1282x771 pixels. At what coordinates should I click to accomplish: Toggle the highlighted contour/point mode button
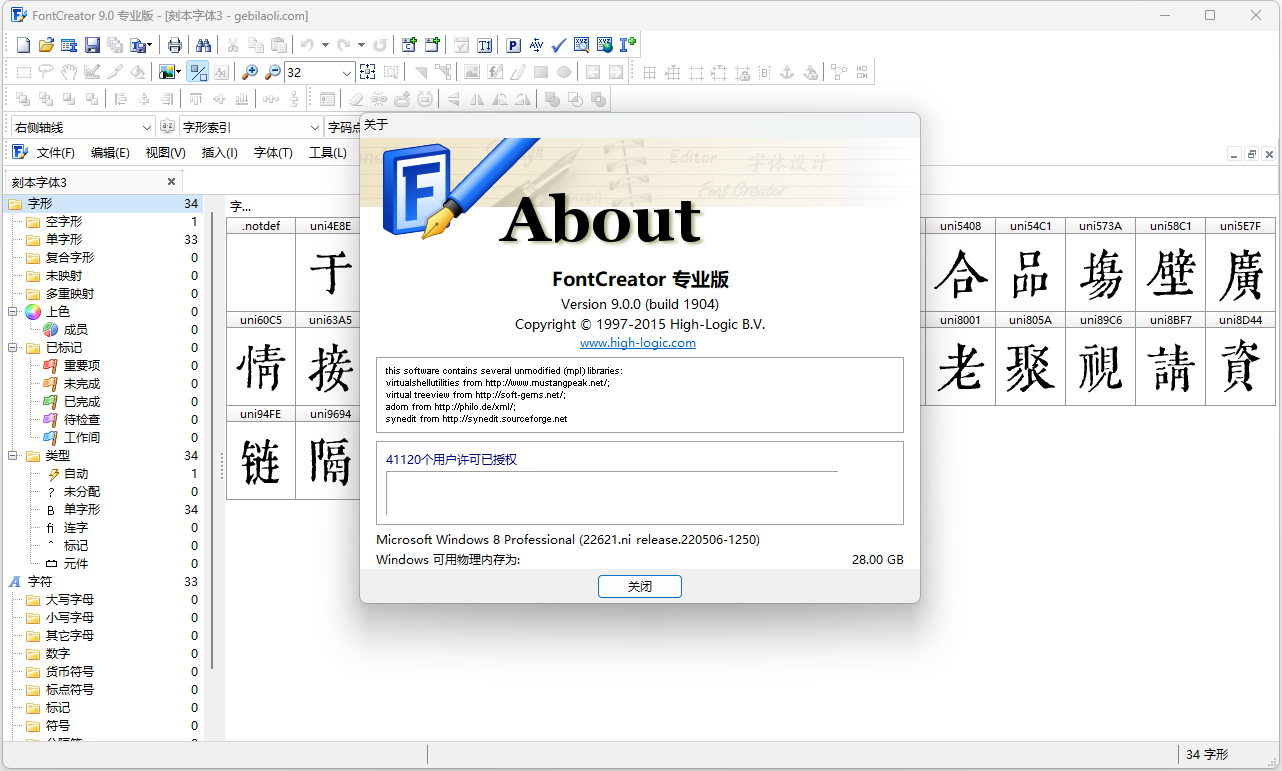198,72
